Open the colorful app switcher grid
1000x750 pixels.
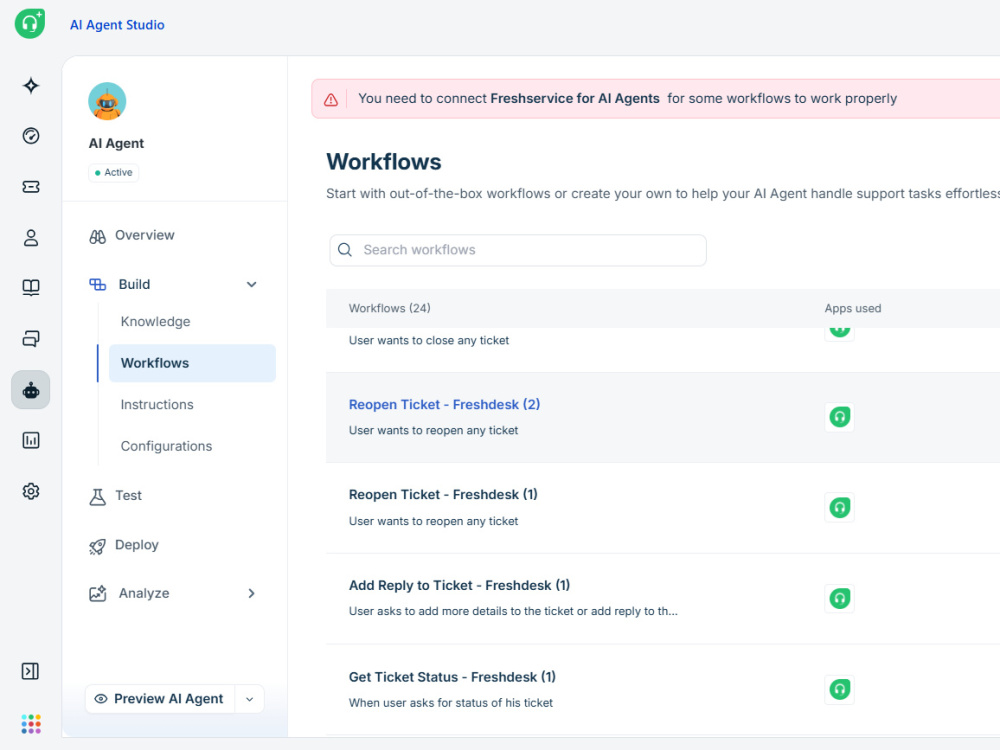coord(31,724)
